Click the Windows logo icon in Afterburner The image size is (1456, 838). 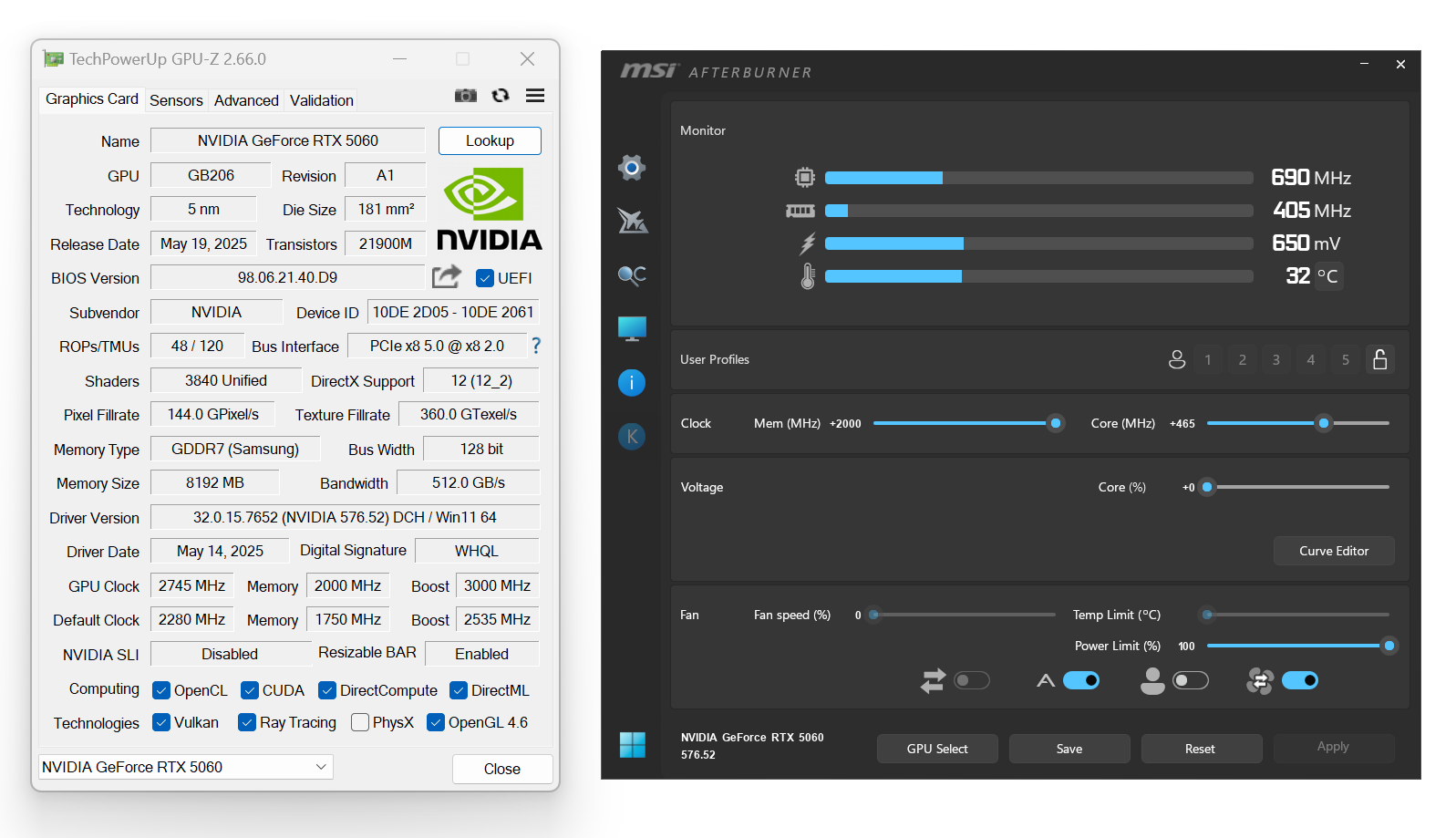(632, 745)
